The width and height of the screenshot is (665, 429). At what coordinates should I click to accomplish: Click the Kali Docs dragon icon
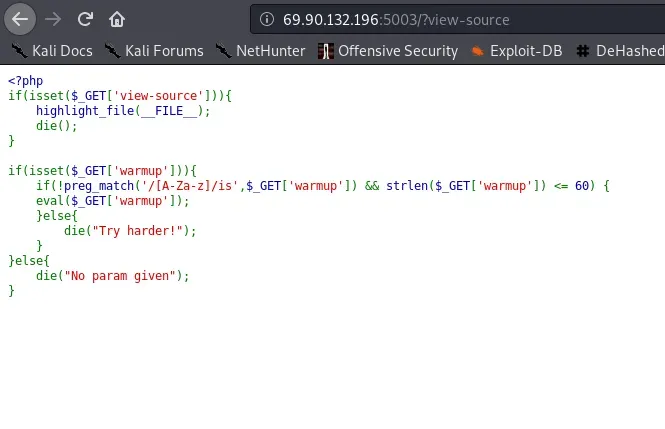pos(19,51)
